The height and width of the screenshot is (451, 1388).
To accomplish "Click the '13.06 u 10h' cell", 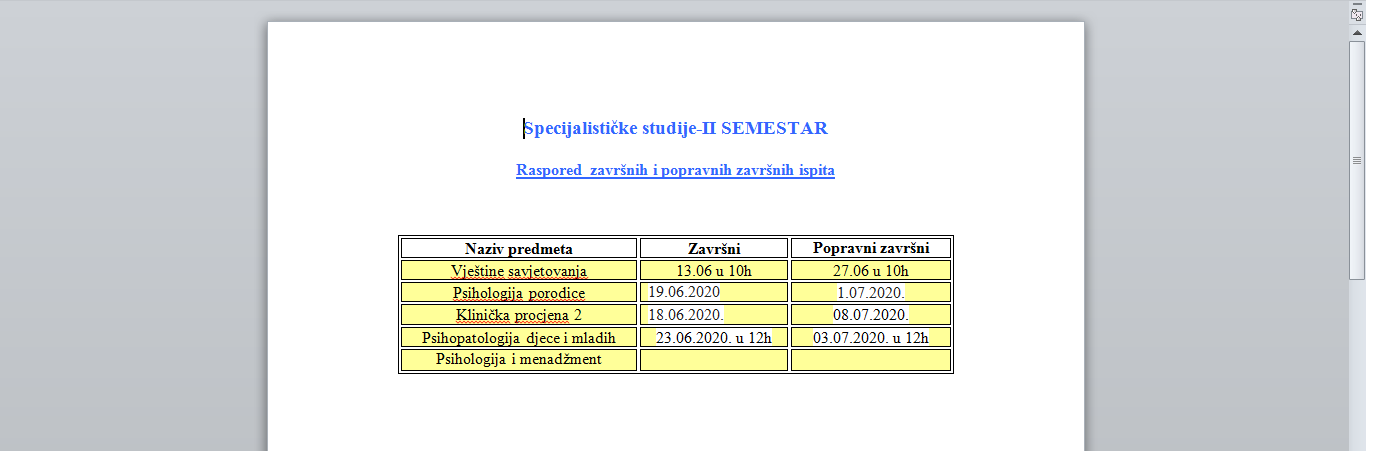I will [714, 270].
